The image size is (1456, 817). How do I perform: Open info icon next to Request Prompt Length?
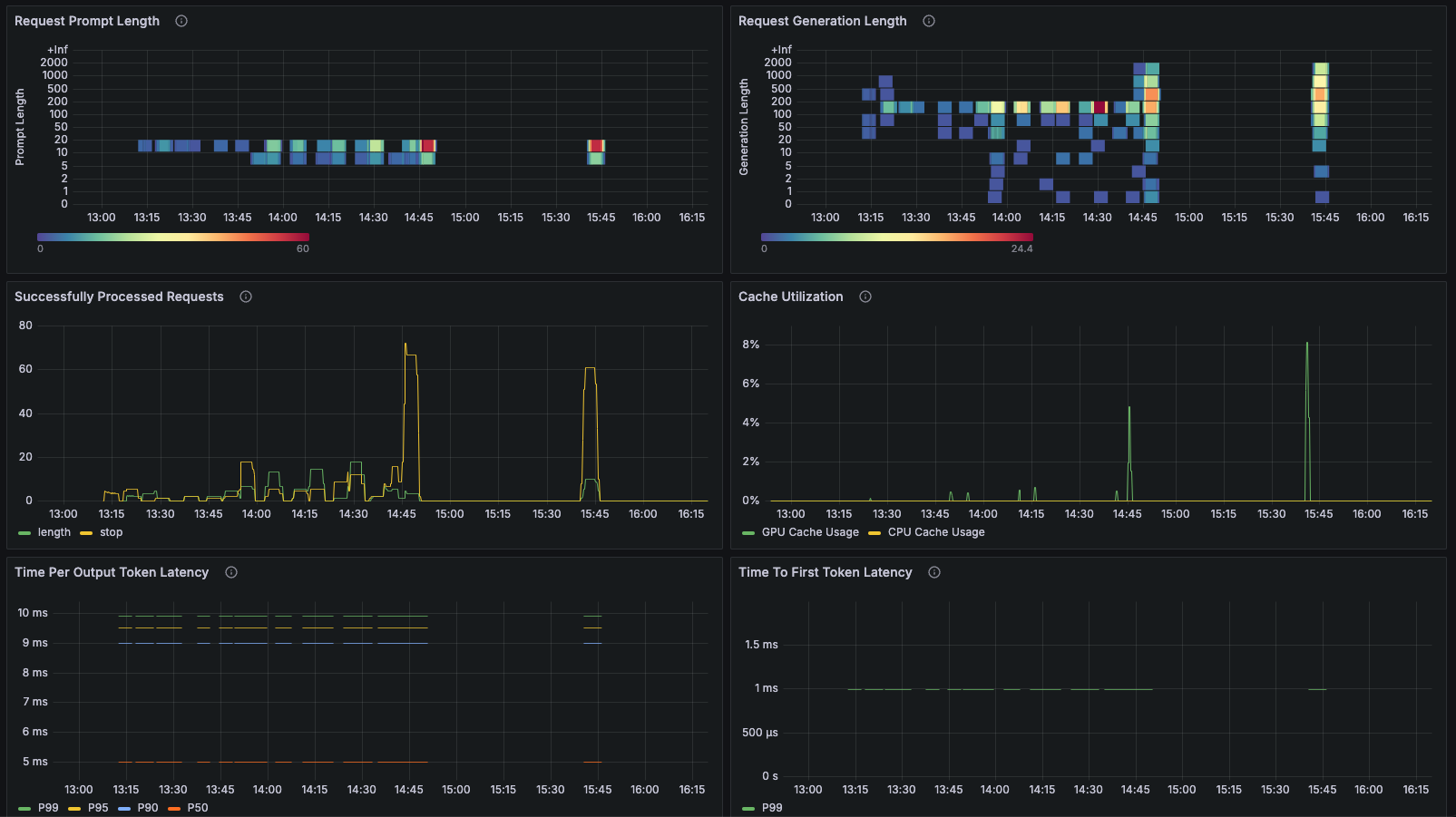181,21
